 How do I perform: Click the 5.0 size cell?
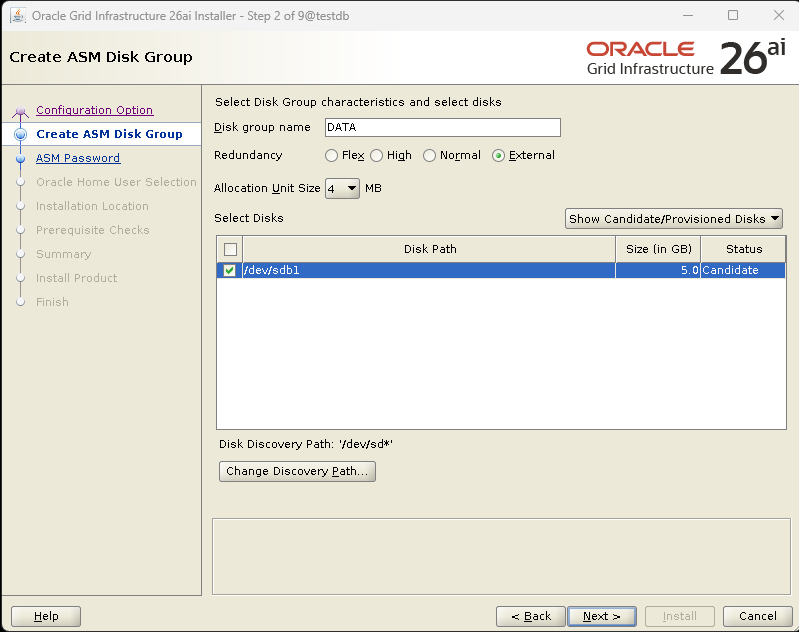[658, 270]
